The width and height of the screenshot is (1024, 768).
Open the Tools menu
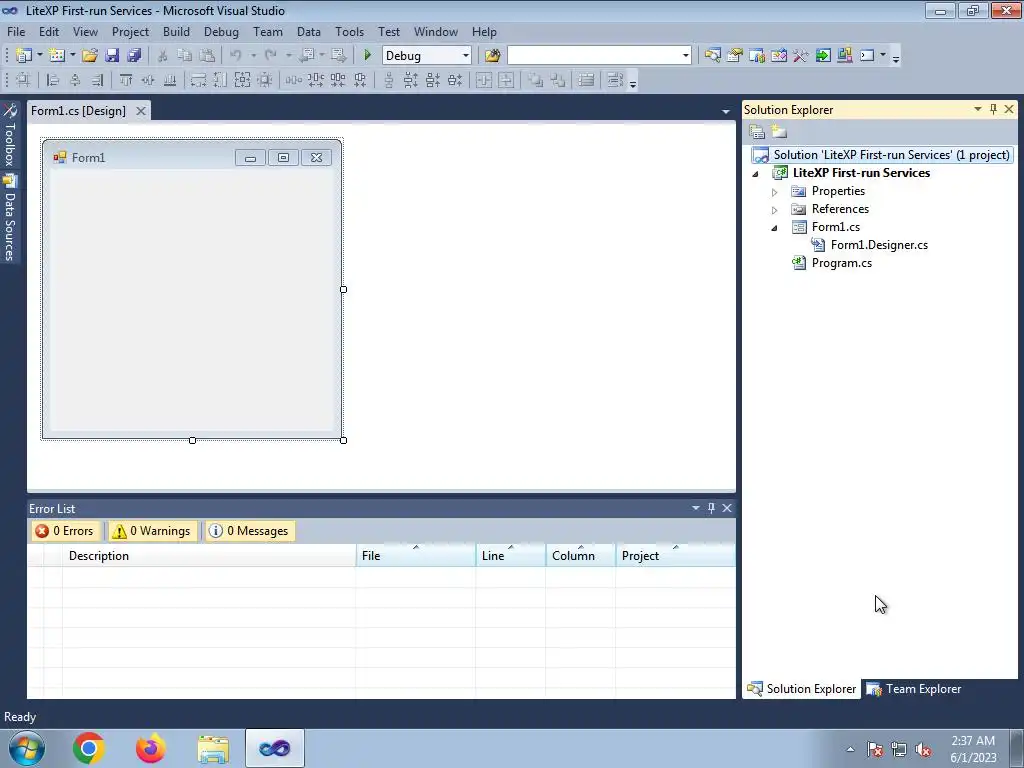[x=349, y=31]
